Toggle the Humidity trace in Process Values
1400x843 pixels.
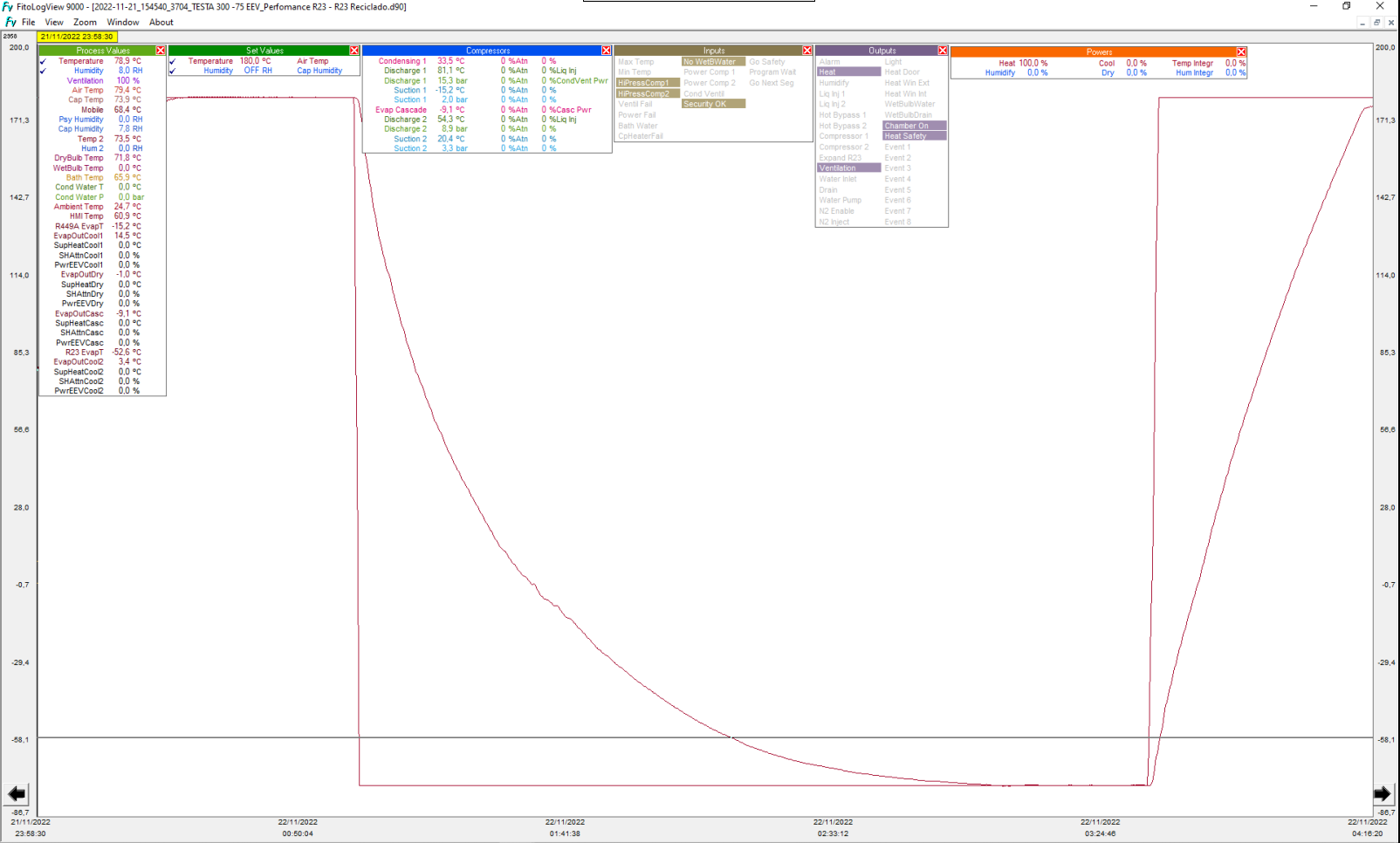(x=43, y=71)
